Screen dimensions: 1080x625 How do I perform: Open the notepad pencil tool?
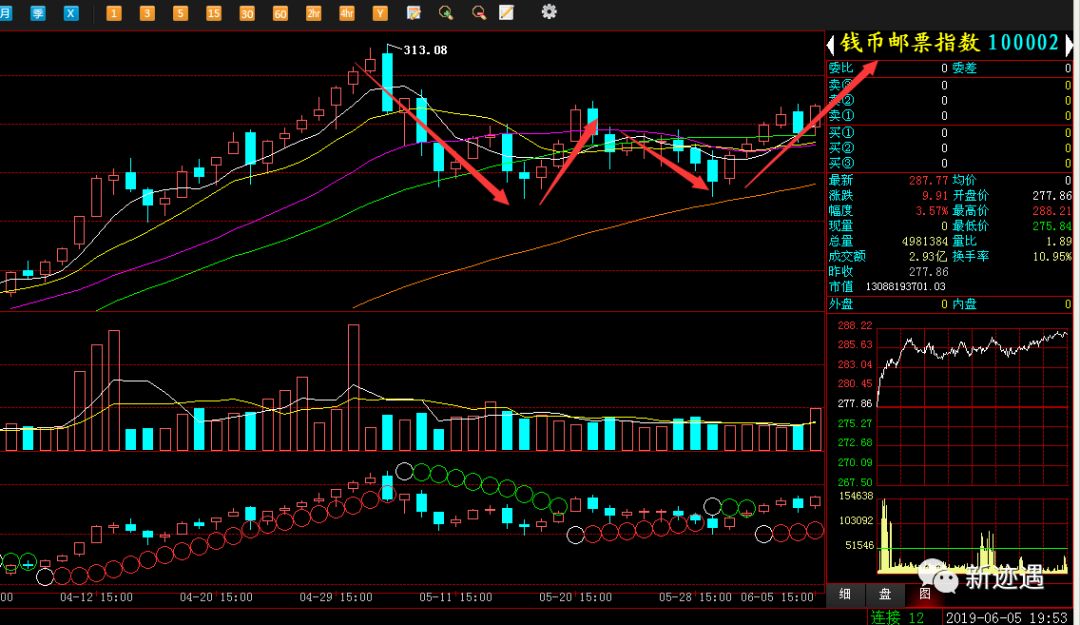coord(506,12)
